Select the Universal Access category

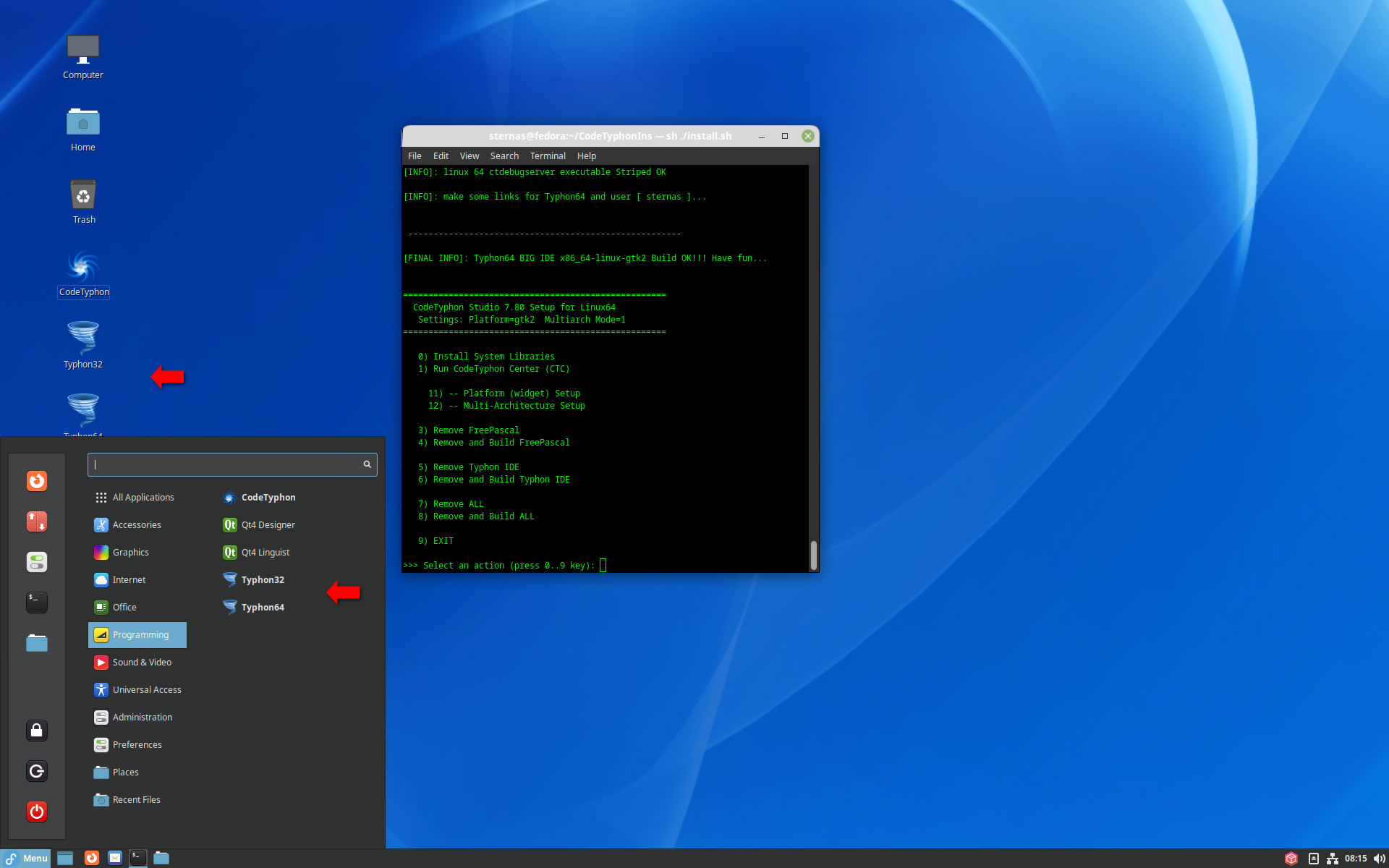(x=137, y=690)
